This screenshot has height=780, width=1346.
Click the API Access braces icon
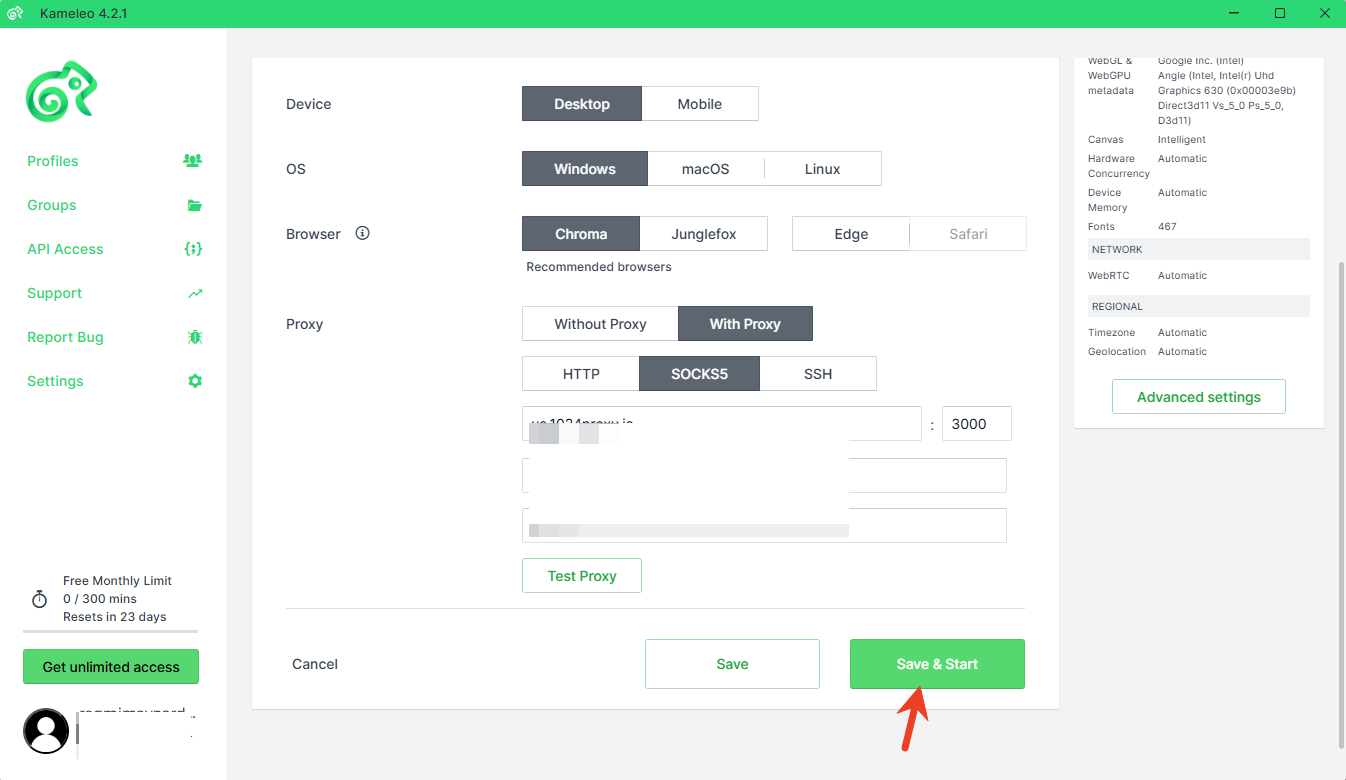pos(194,249)
